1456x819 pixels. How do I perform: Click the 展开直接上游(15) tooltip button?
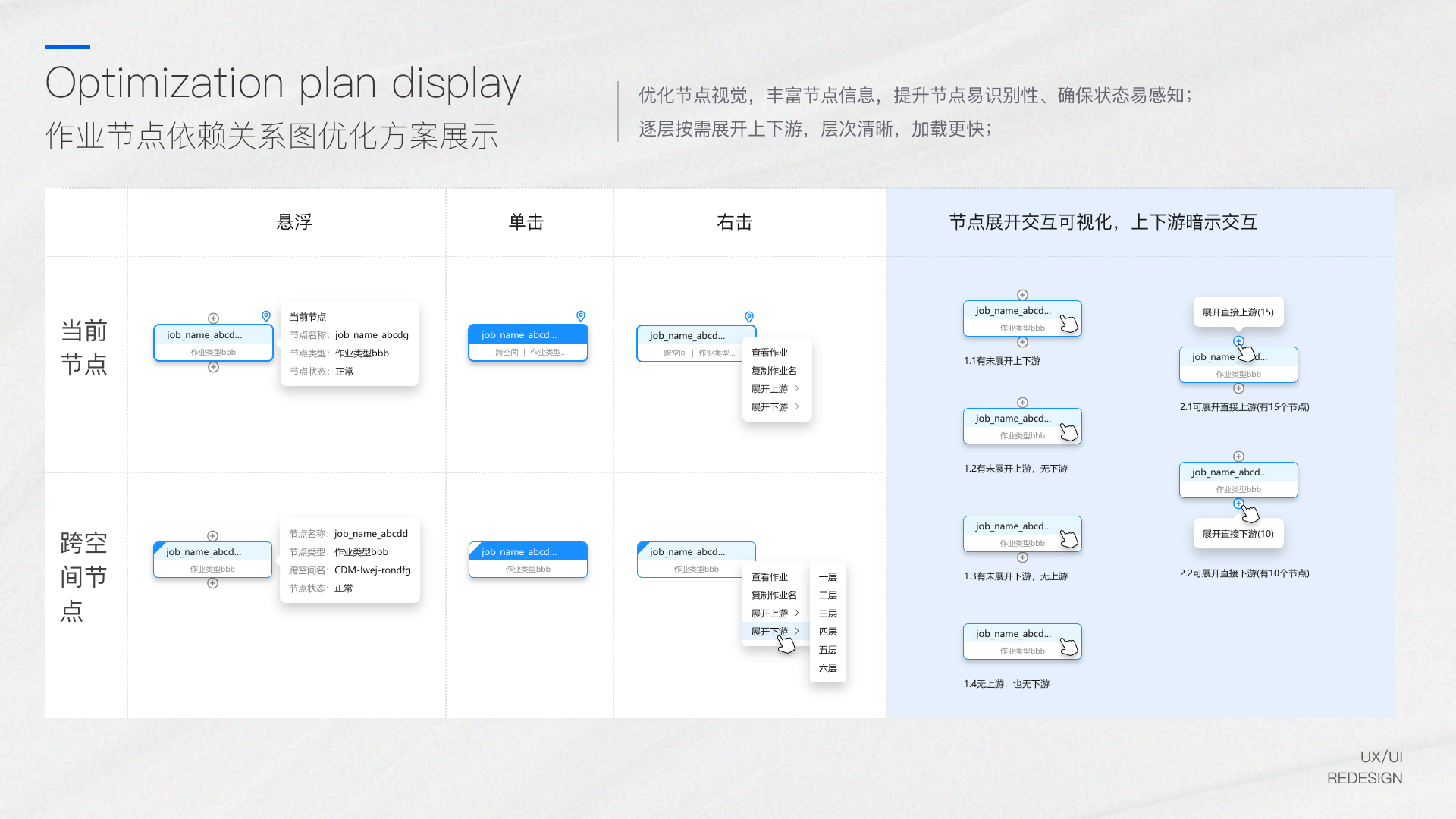tap(1238, 312)
